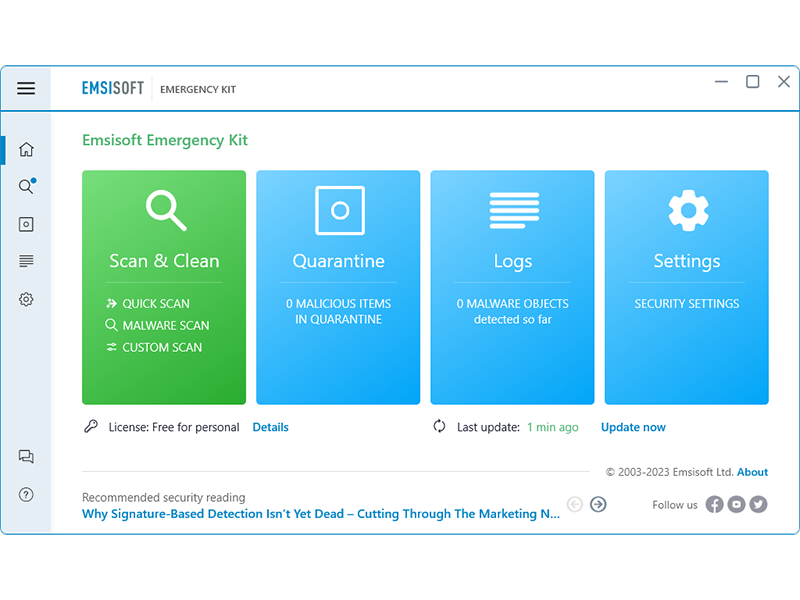Click the Update now link
This screenshot has height=600, width=800.
pyautogui.click(x=633, y=427)
